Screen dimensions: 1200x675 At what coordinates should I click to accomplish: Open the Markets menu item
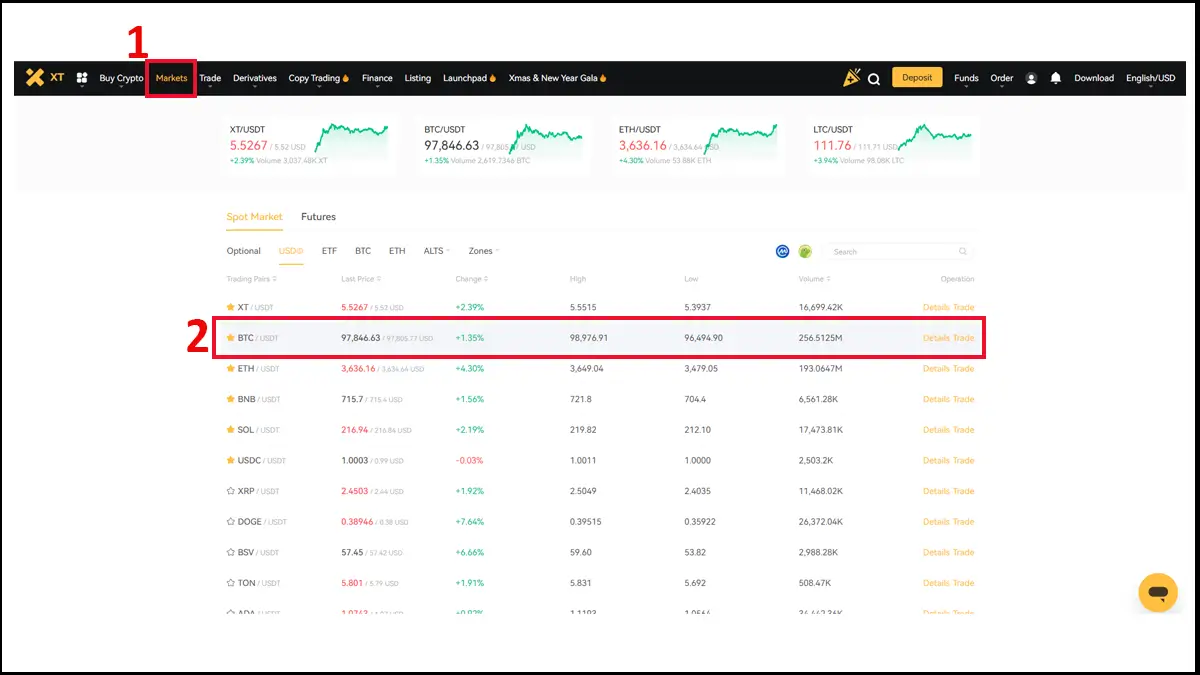pos(171,78)
